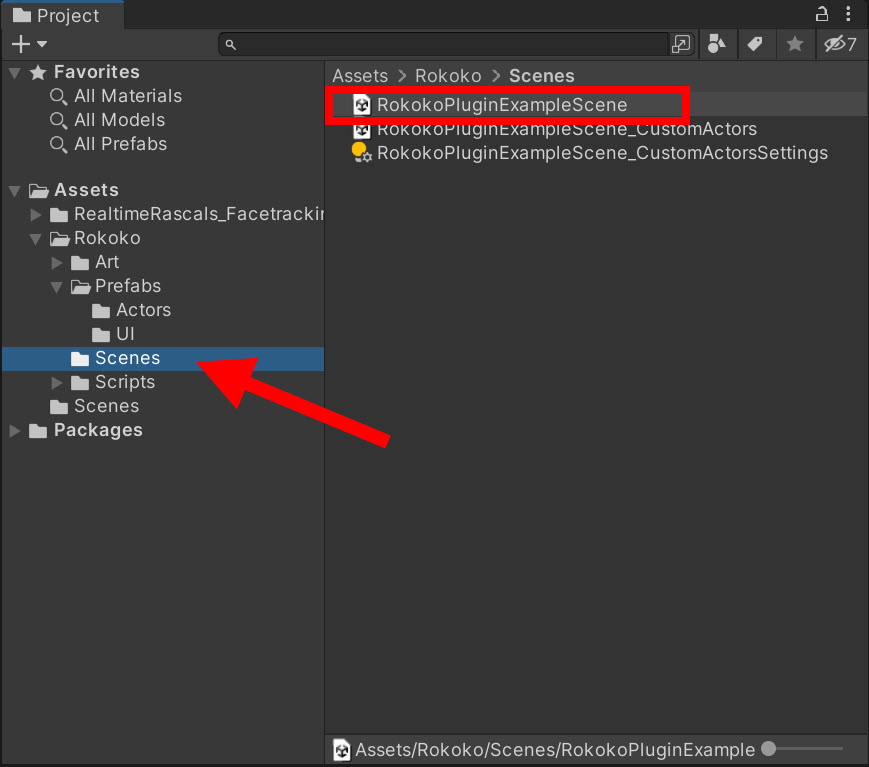
Task: Select the UI folder
Action: [114, 335]
